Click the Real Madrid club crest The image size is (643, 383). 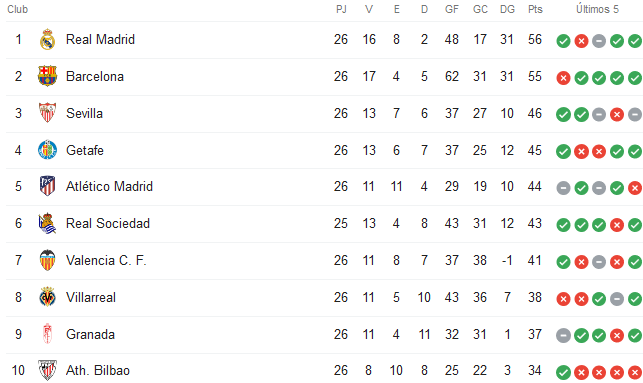(47, 39)
